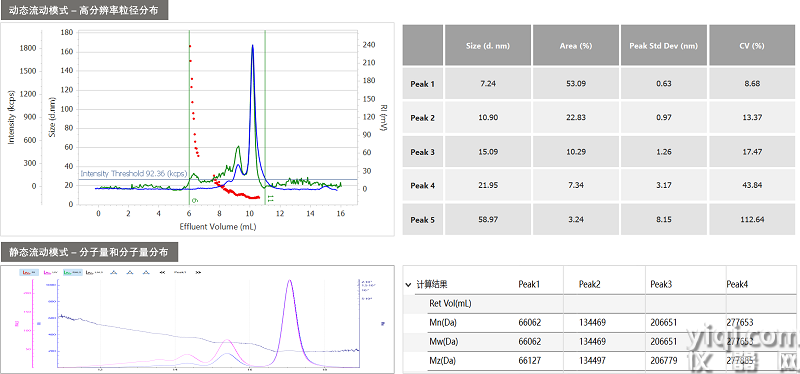Click the Size (d. nm) column header
The height and width of the screenshot is (374, 800).
click(488, 45)
